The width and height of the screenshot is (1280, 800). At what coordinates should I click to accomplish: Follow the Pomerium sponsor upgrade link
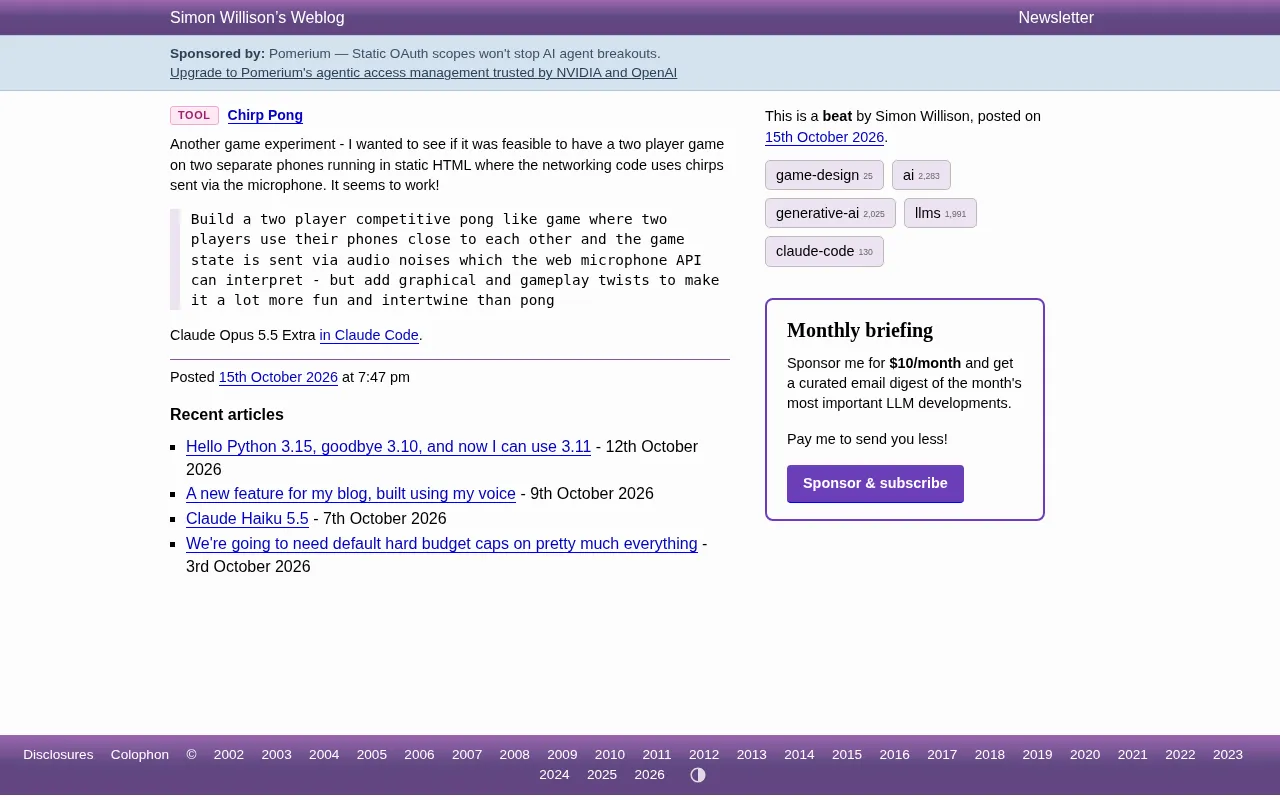[x=423, y=73]
